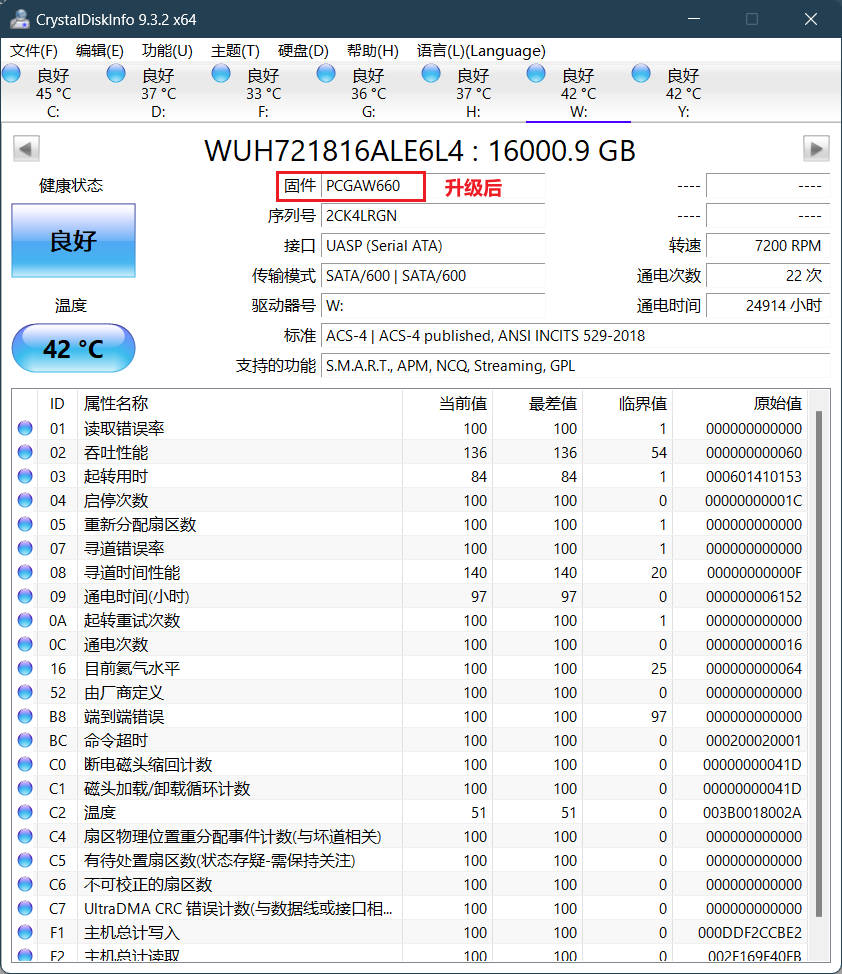The height and width of the screenshot is (974, 842).
Task: Click status orb for 端到端错误 row
Action: 25,716
